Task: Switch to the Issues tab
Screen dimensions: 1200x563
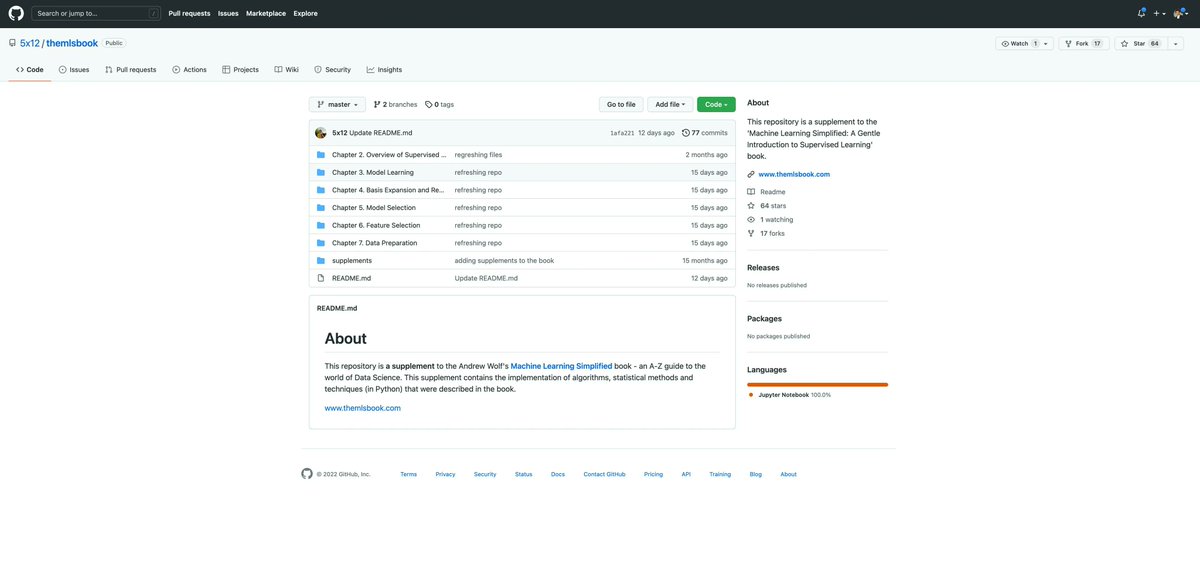Action: [74, 70]
